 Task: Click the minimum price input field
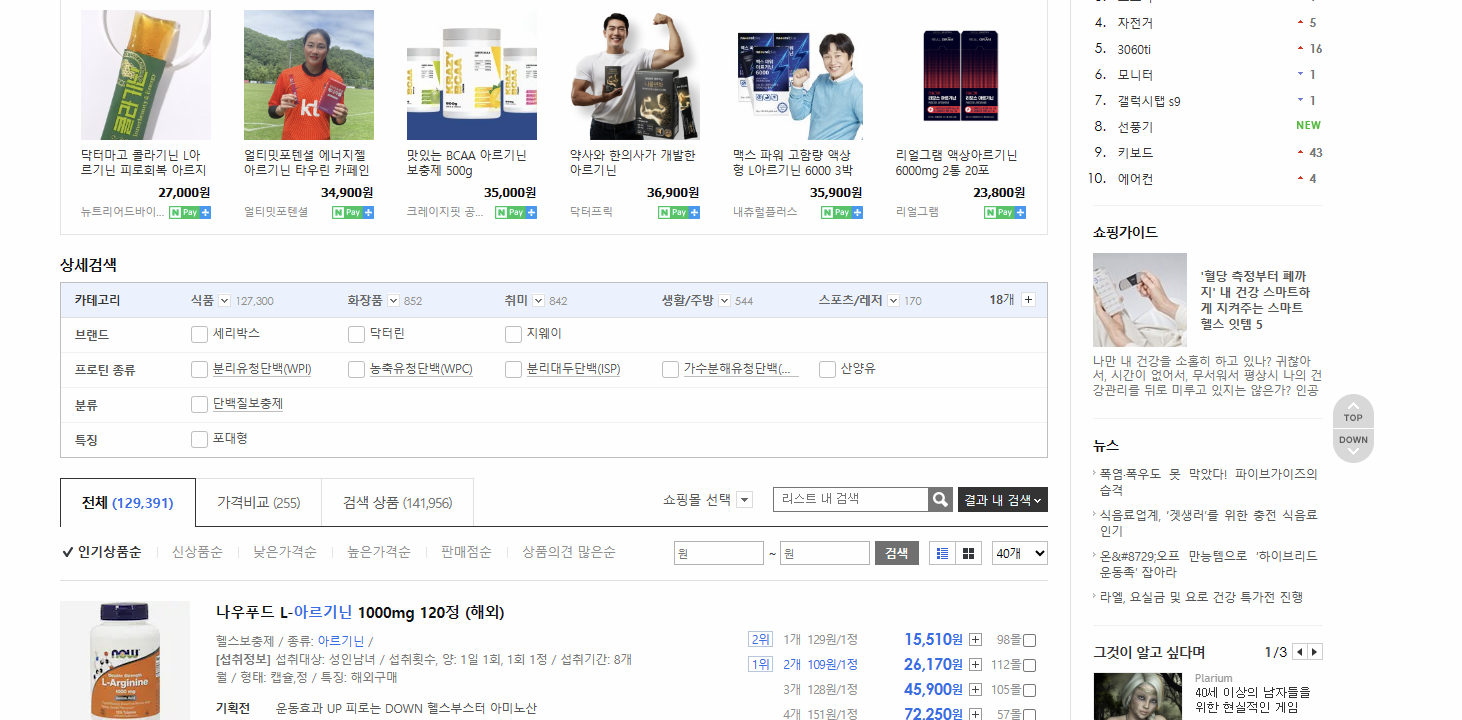click(718, 552)
